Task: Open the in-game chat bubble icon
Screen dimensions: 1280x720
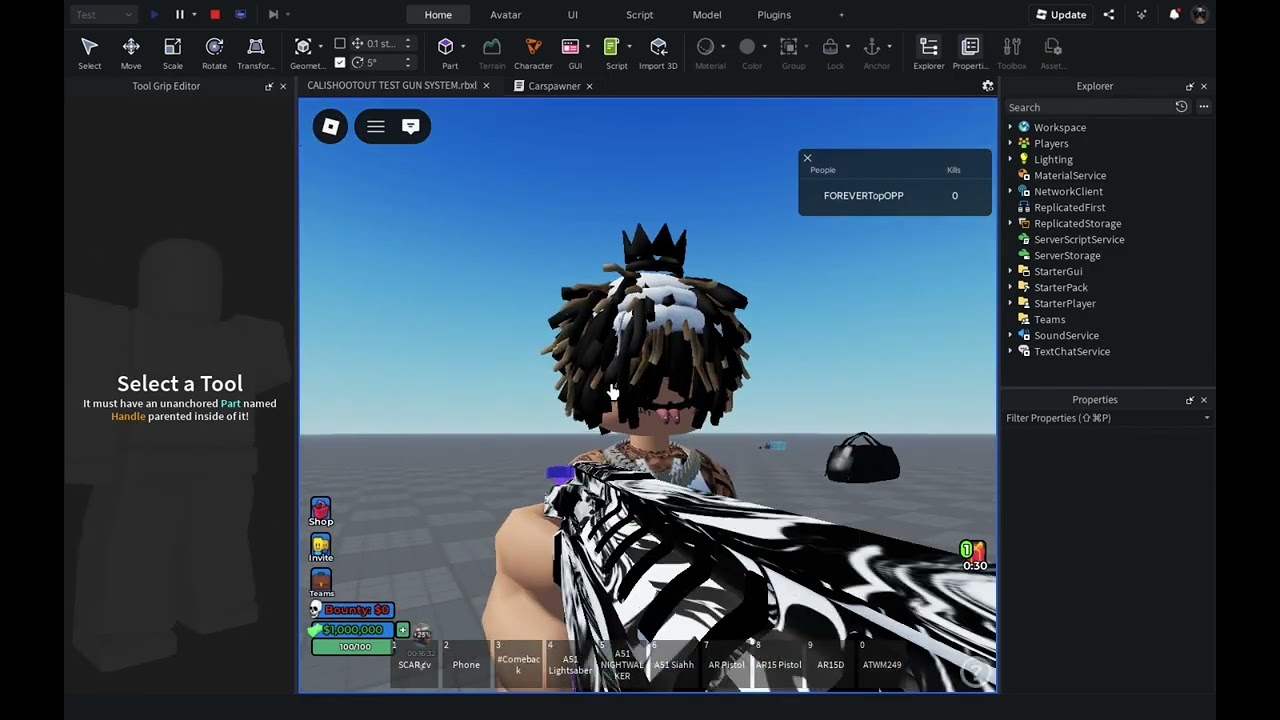Action: click(x=410, y=126)
